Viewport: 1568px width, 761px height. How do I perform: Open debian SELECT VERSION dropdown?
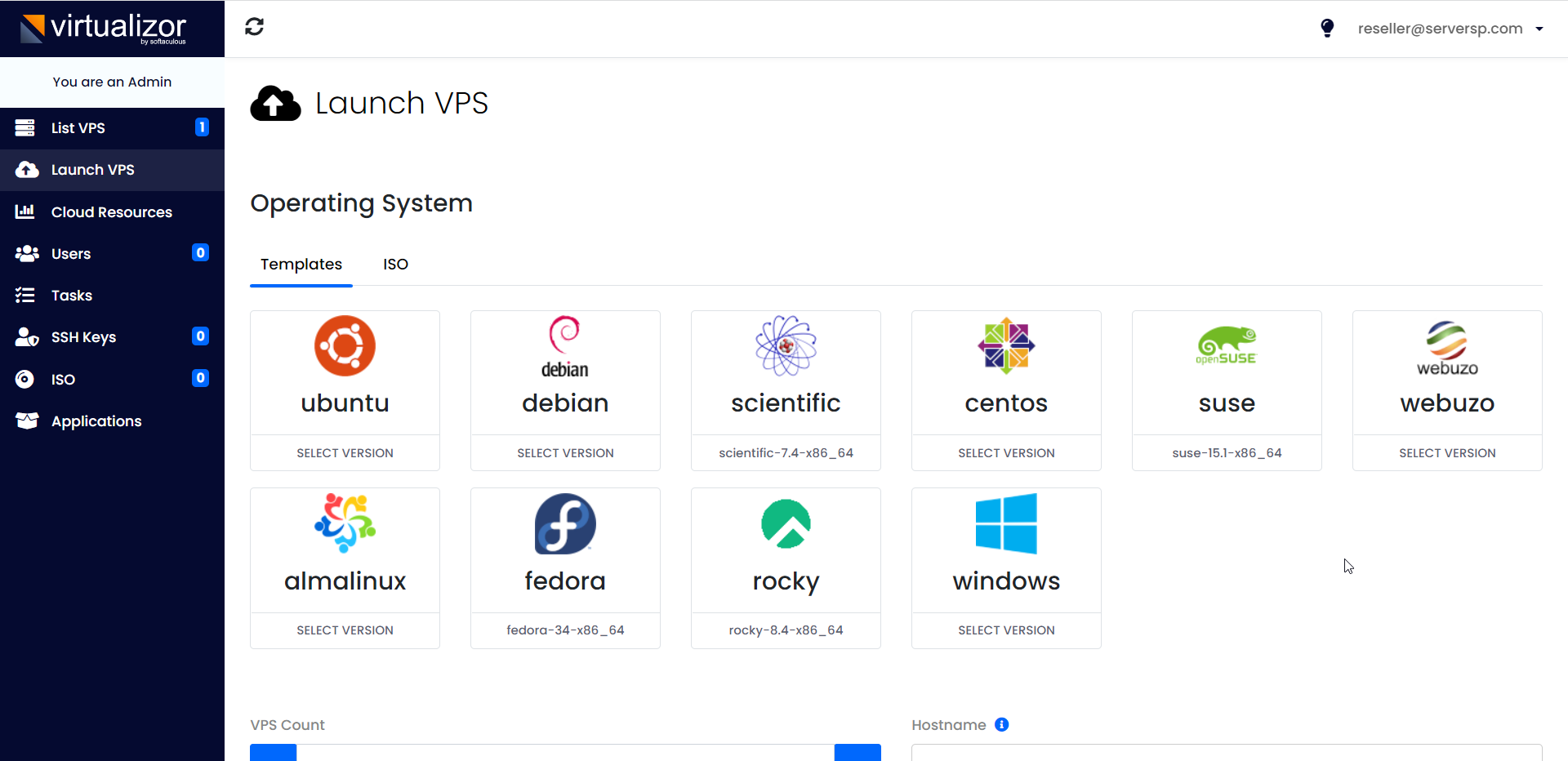(x=565, y=453)
